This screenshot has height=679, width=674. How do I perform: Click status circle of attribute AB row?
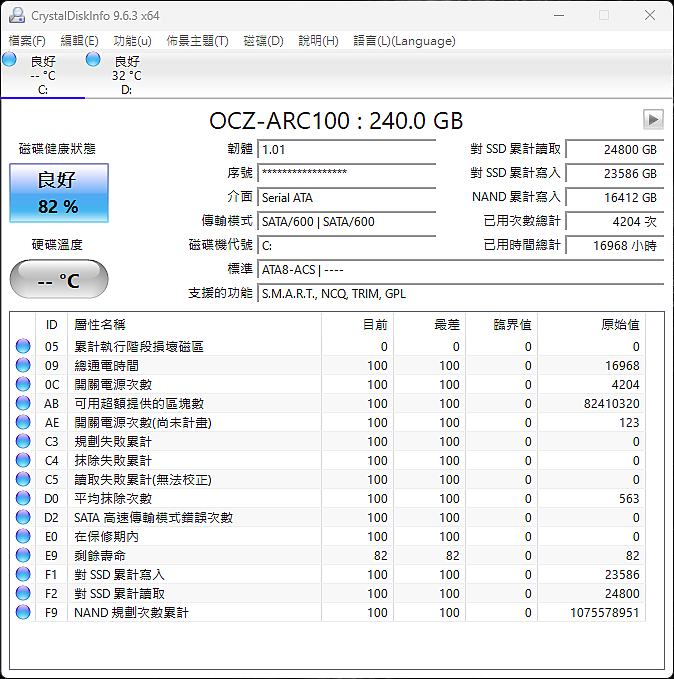tap(23, 404)
